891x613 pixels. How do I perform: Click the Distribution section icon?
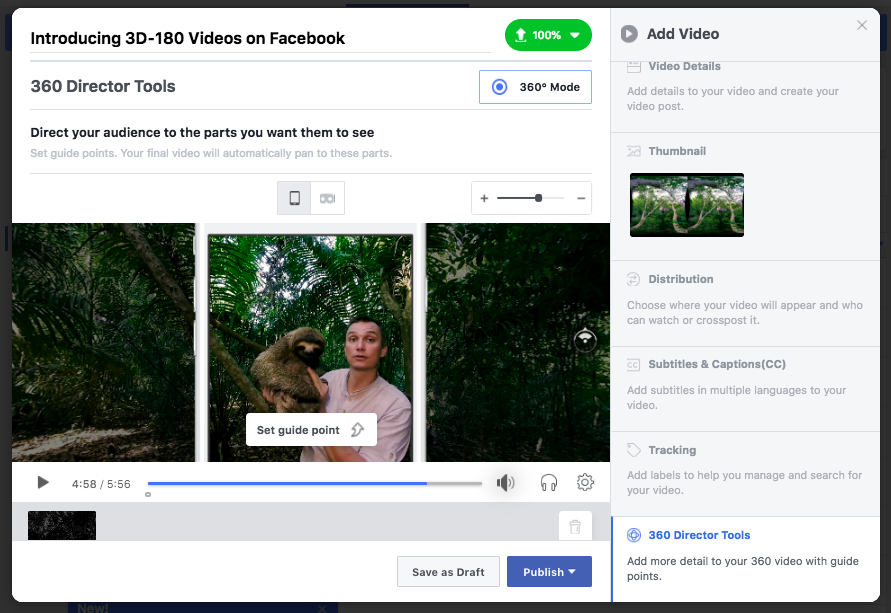pyautogui.click(x=633, y=279)
